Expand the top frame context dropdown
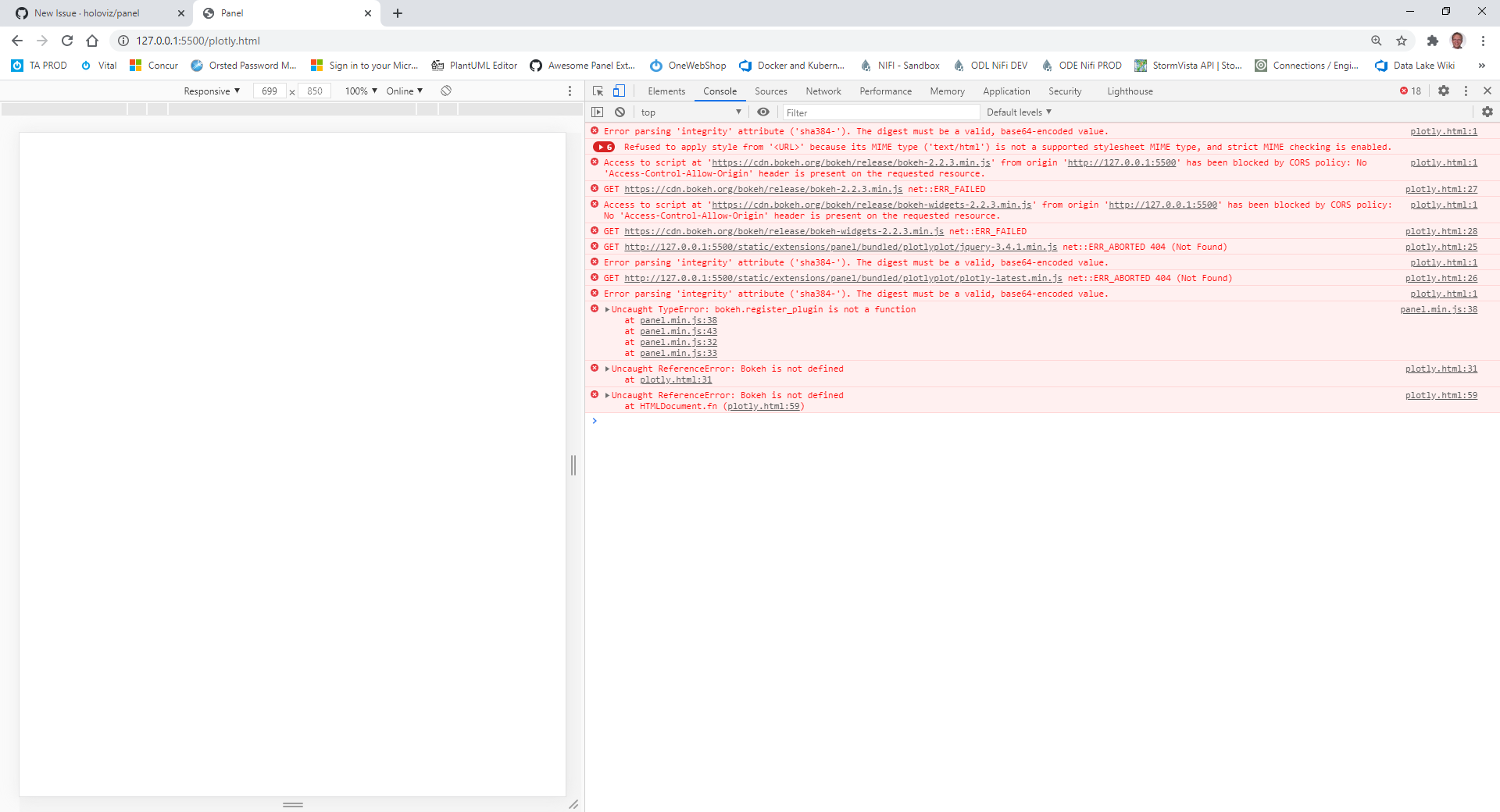1500x812 pixels. coord(691,112)
